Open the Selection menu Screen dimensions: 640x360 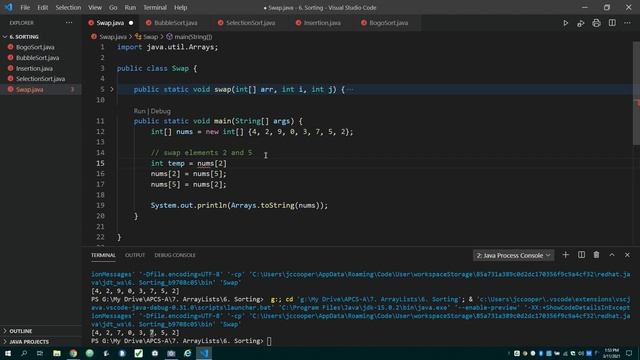click(68, 7)
